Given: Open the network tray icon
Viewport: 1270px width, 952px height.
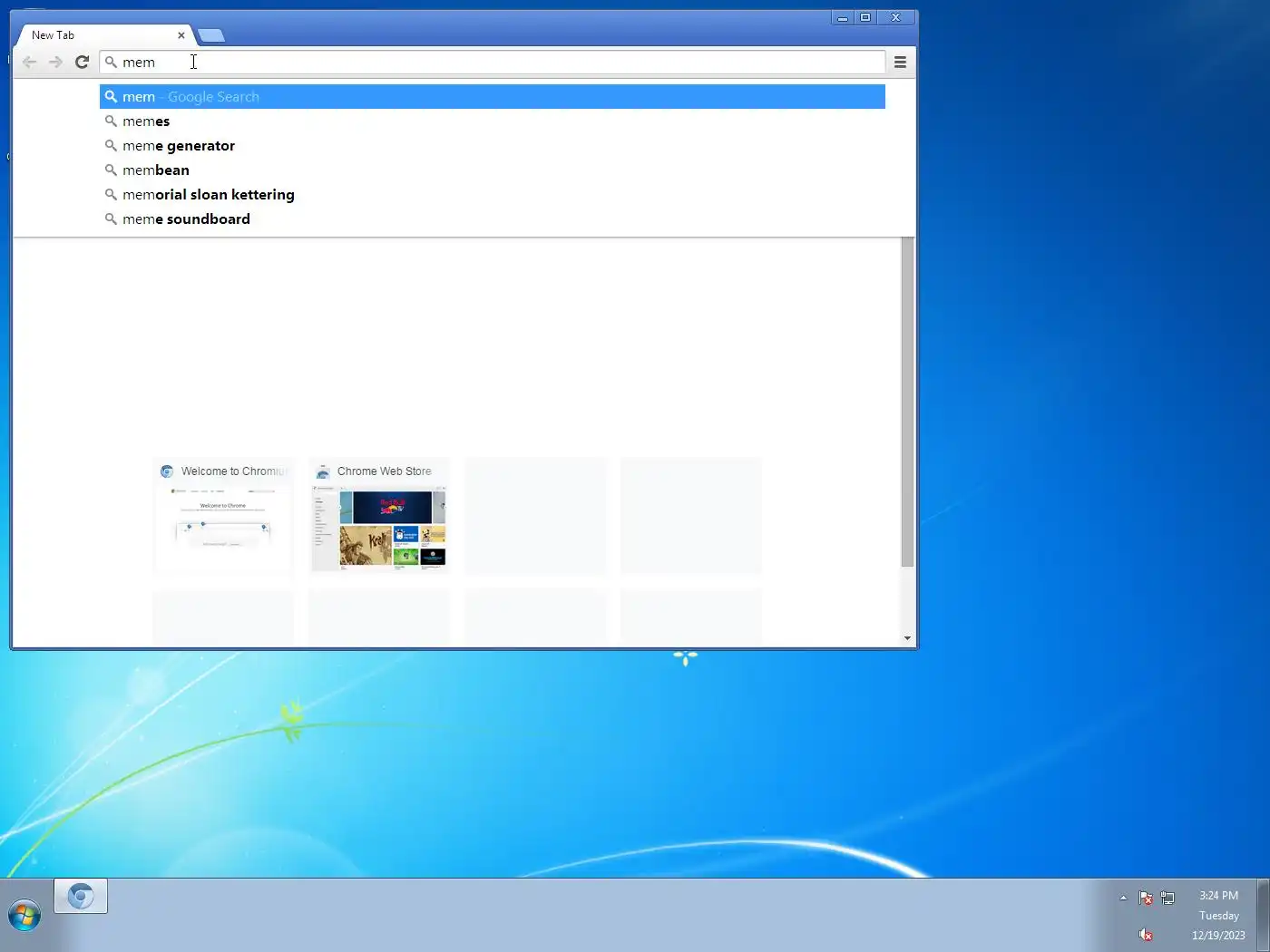Looking at the screenshot, I should point(1167,898).
